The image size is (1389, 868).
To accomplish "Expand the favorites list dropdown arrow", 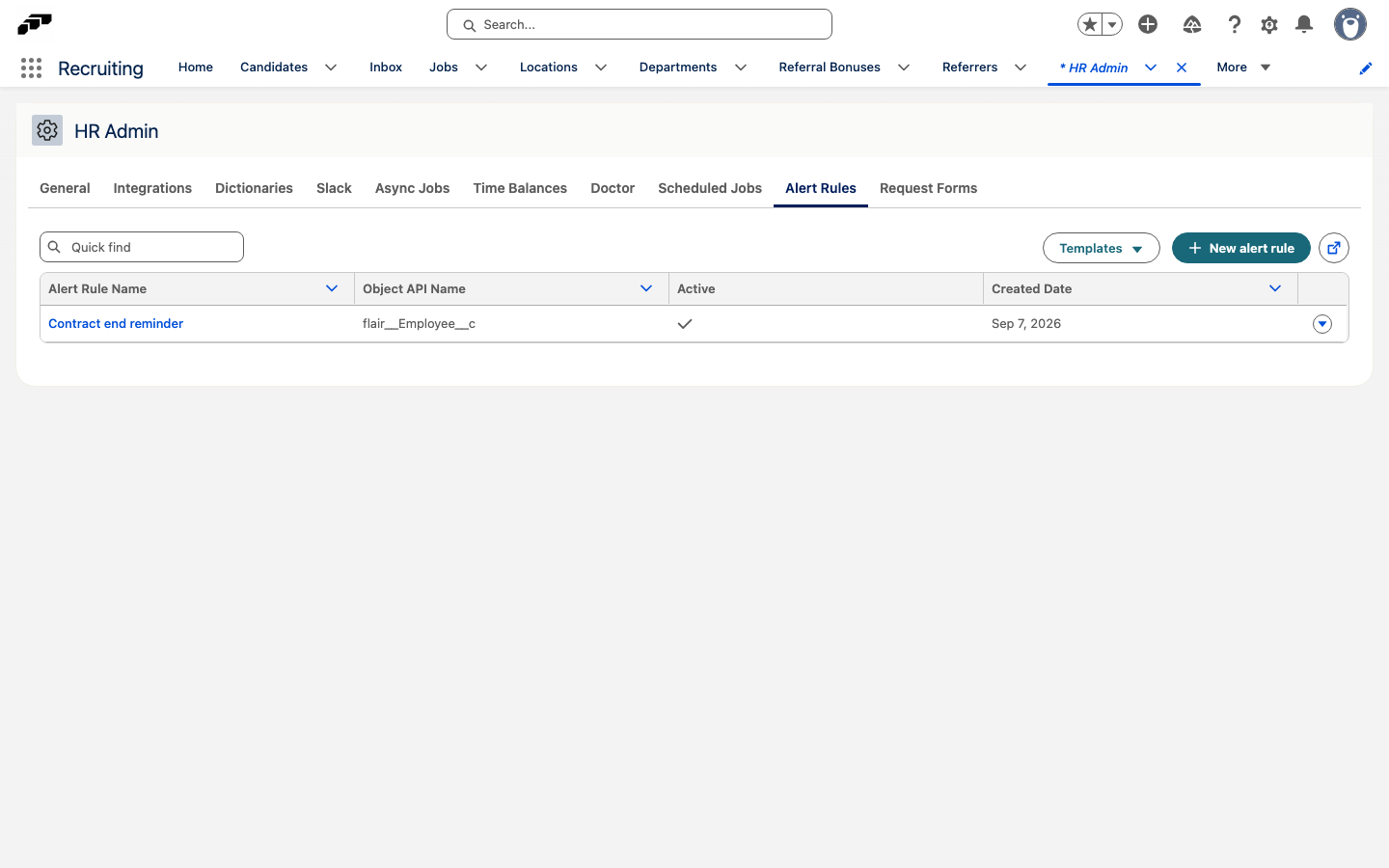I will [1112, 24].
